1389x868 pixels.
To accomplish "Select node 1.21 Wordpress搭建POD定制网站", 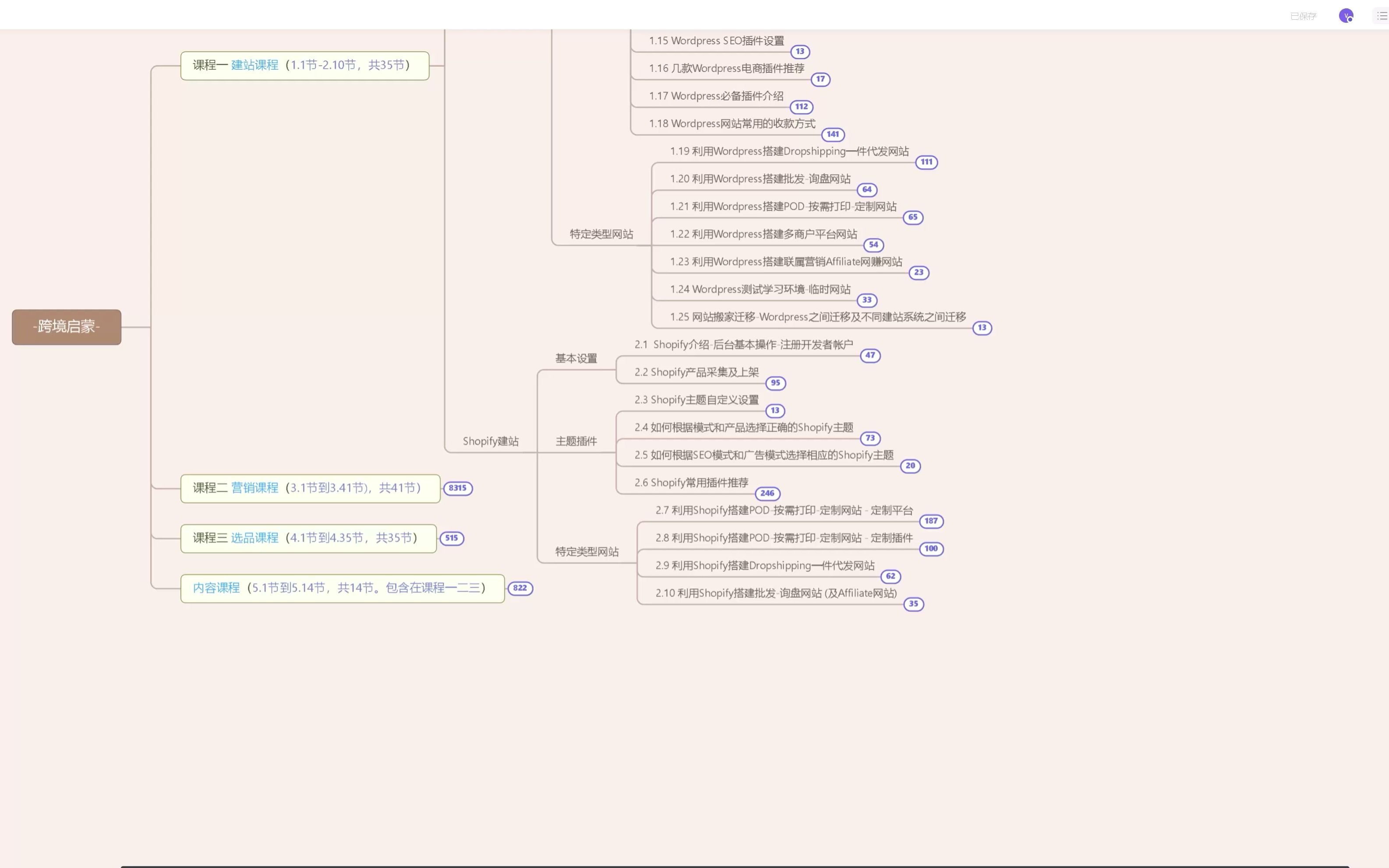I will coord(783,206).
